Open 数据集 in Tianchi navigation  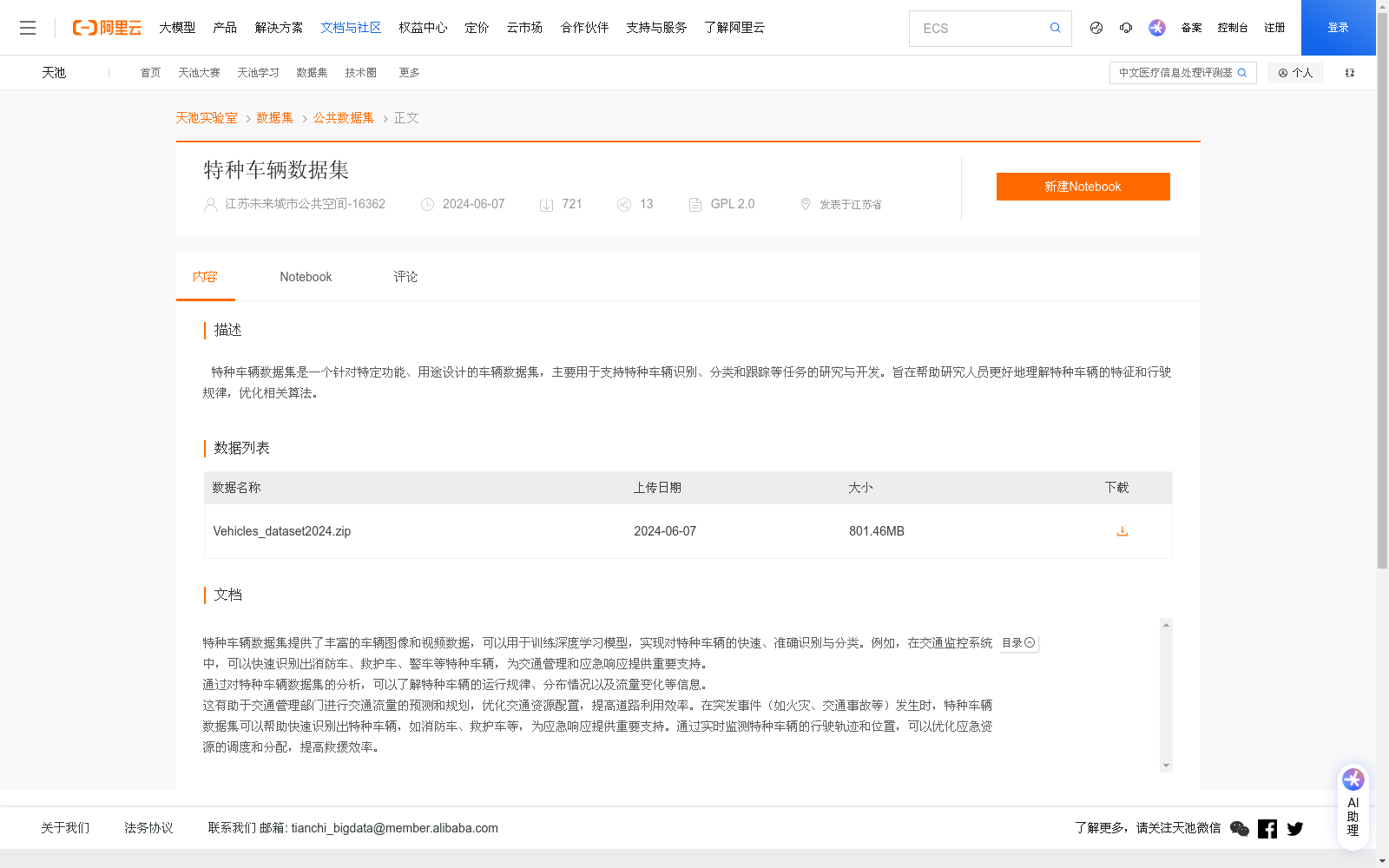[x=312, y=73]
